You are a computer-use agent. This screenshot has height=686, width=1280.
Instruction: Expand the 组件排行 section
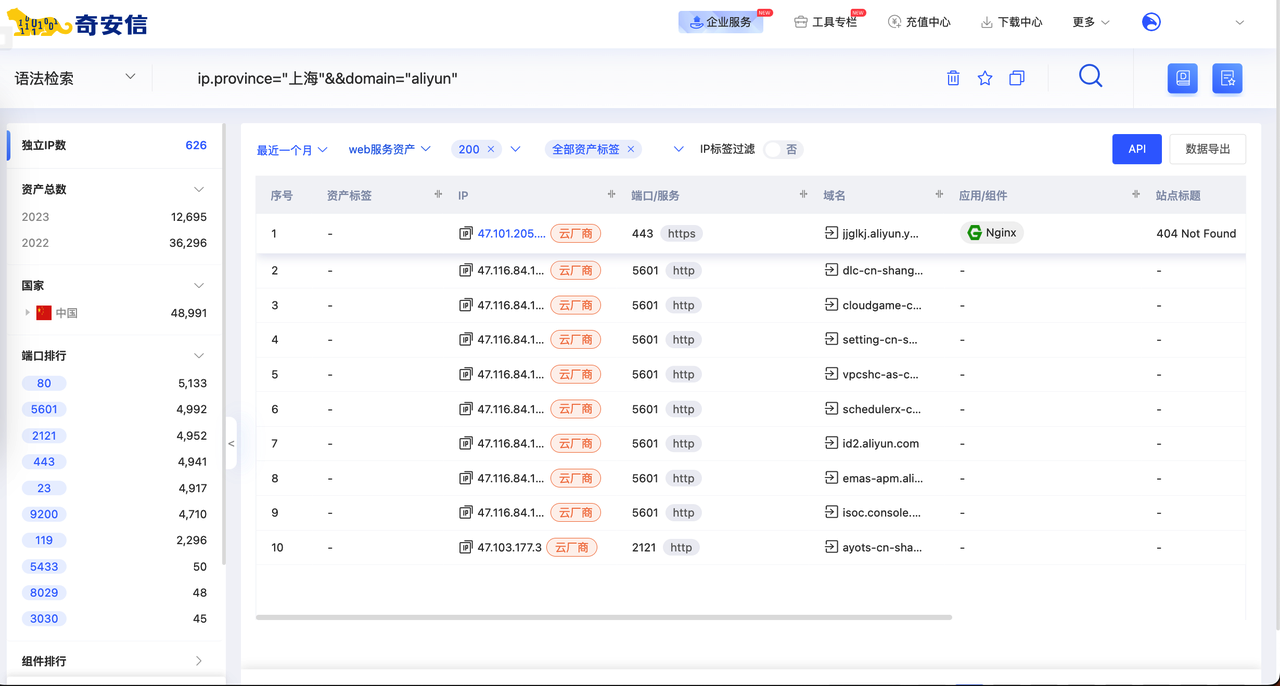click(199, 661)
